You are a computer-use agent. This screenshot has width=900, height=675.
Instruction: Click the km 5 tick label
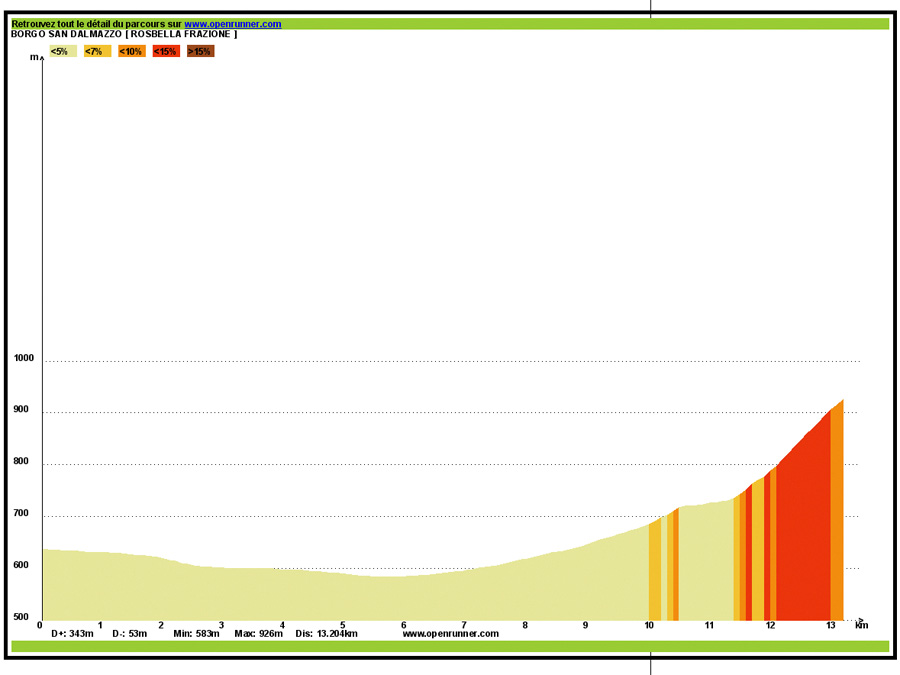pyautogui.click(x=343, y=625)
